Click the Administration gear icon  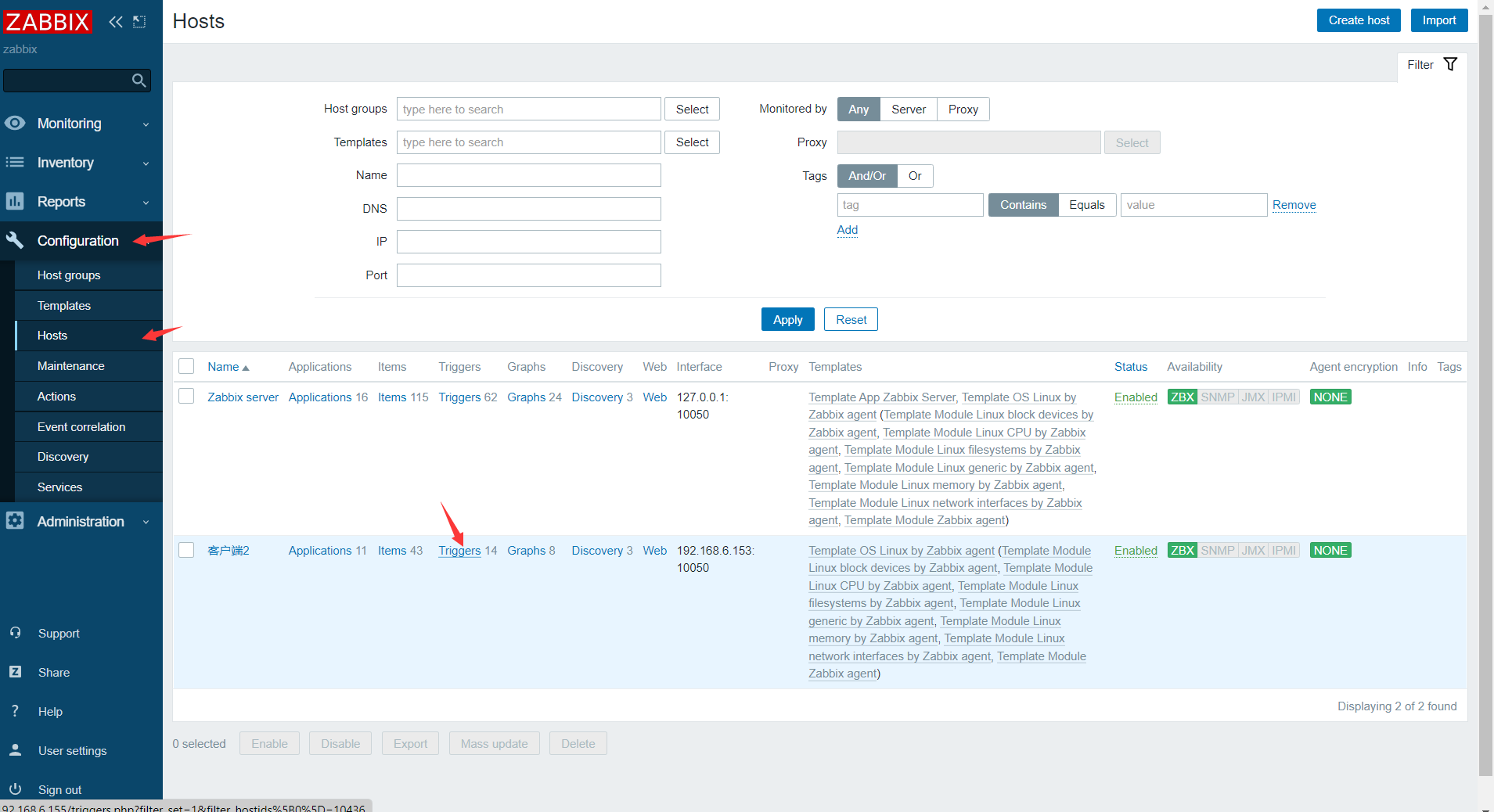15,521
